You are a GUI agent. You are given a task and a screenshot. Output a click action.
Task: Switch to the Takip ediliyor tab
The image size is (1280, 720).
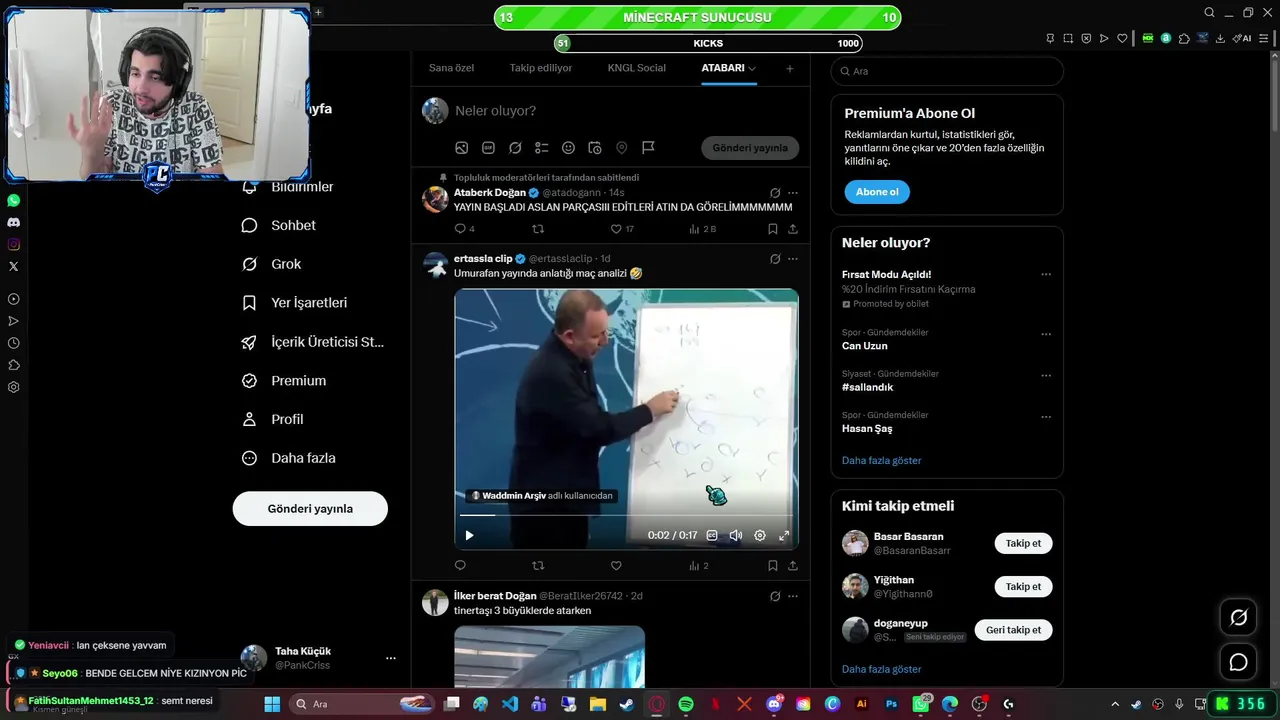pyautogui.click(x=541, y=68)
